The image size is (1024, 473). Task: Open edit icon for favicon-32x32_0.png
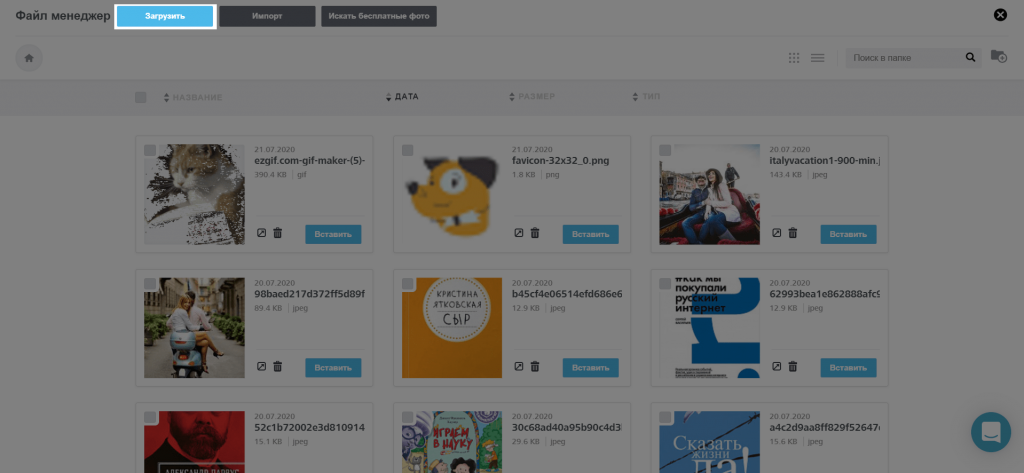519,233
